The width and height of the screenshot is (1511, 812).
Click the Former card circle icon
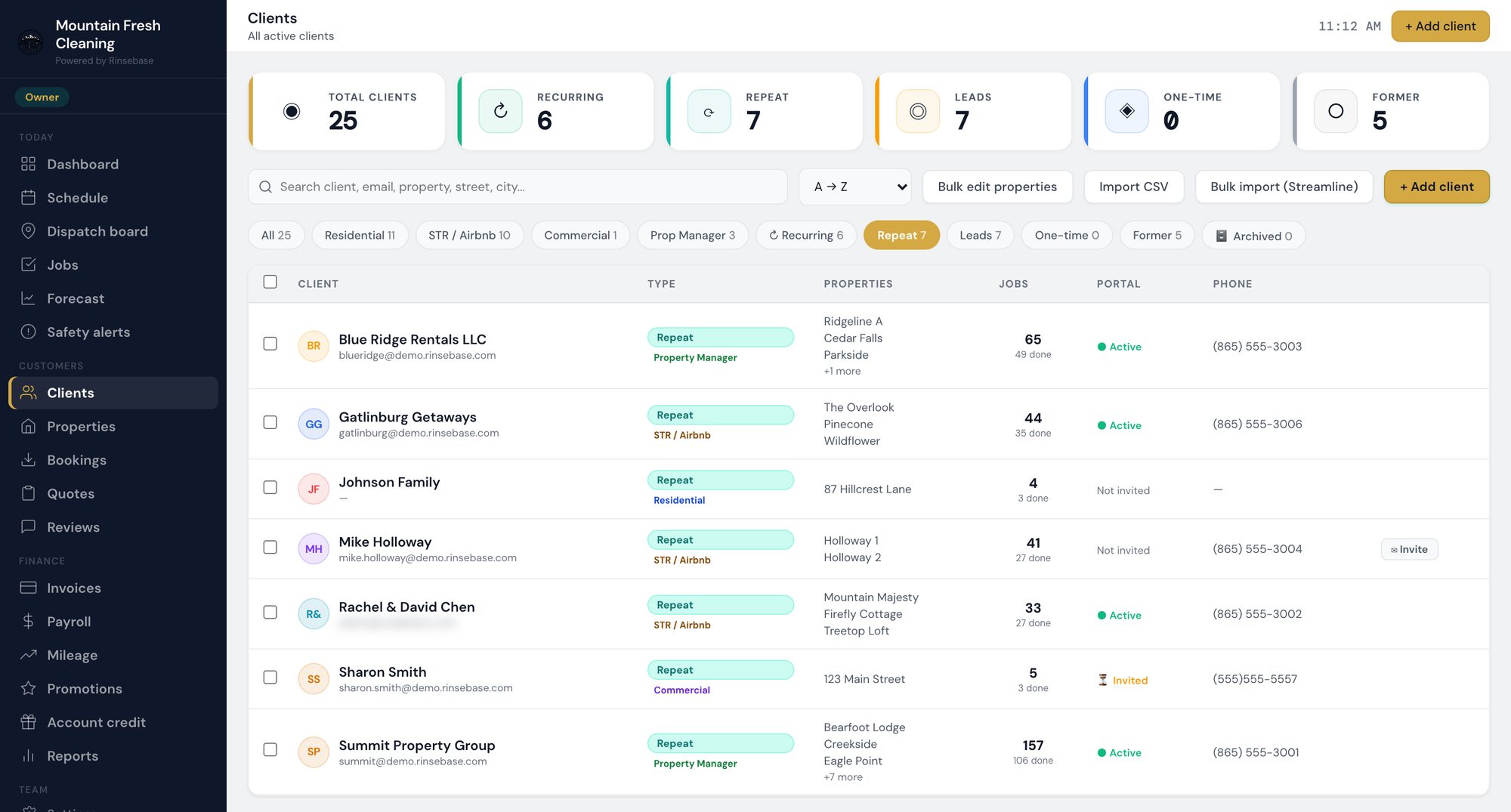(1336, 111)
